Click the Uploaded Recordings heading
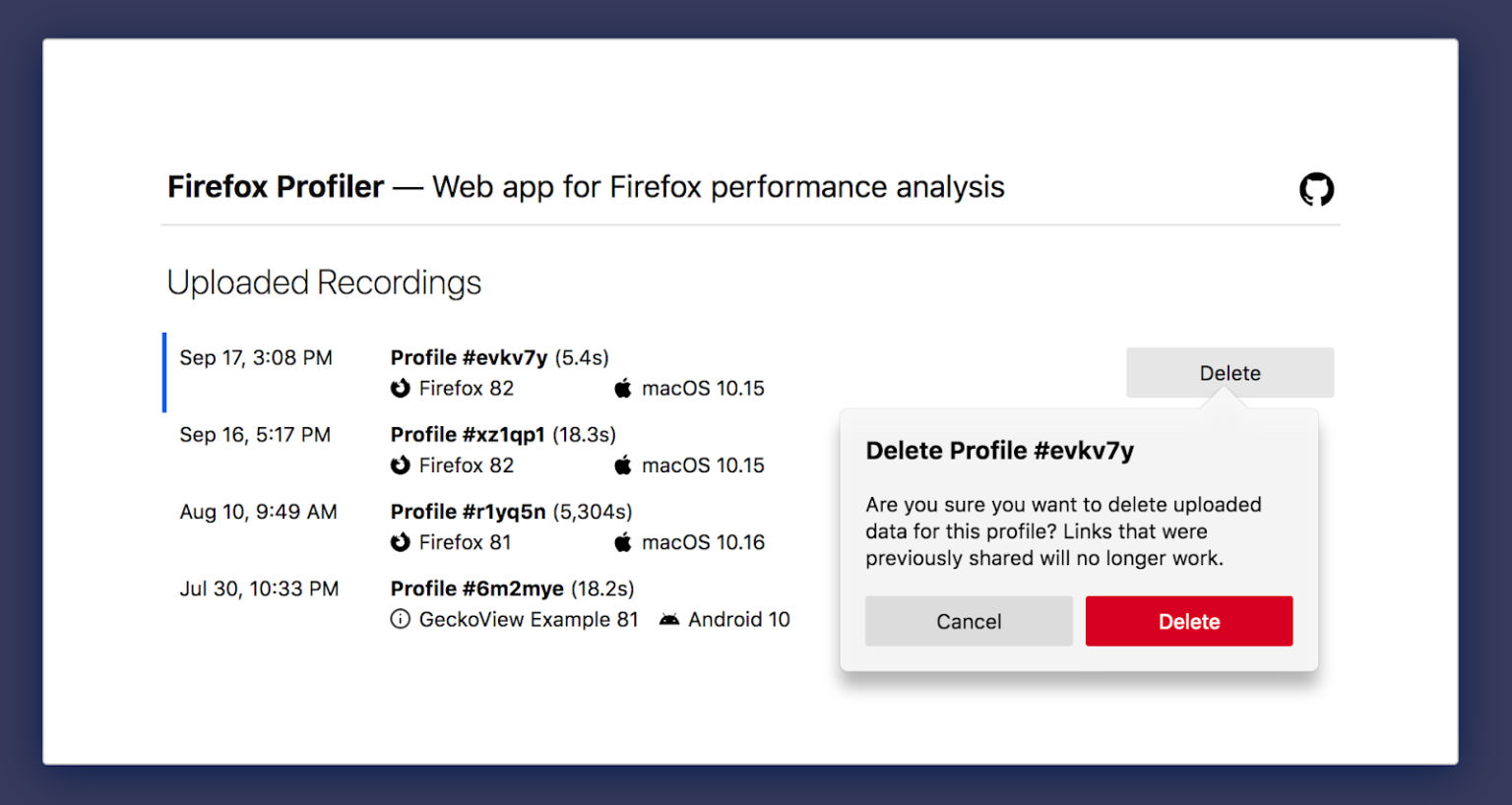 click(x=325, y=282)
